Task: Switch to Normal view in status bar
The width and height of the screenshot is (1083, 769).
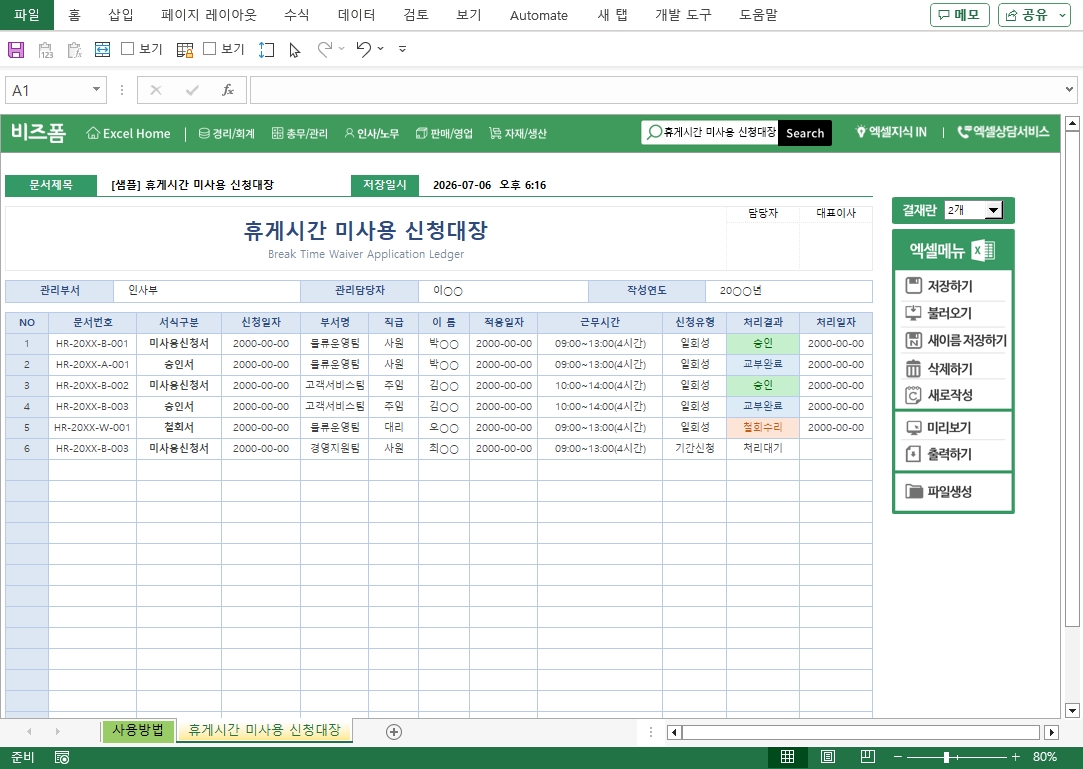Action: (787, 757)
